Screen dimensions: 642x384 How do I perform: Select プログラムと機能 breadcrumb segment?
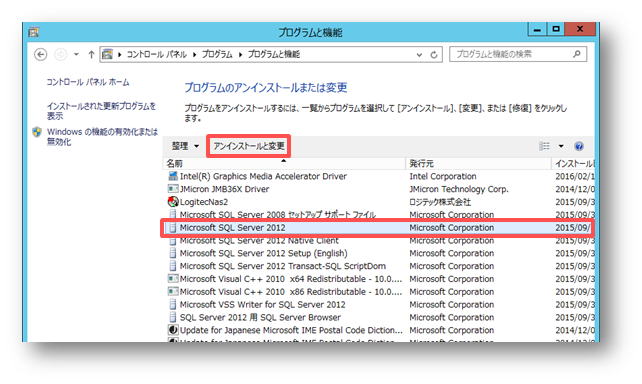(x=274, y=54)
